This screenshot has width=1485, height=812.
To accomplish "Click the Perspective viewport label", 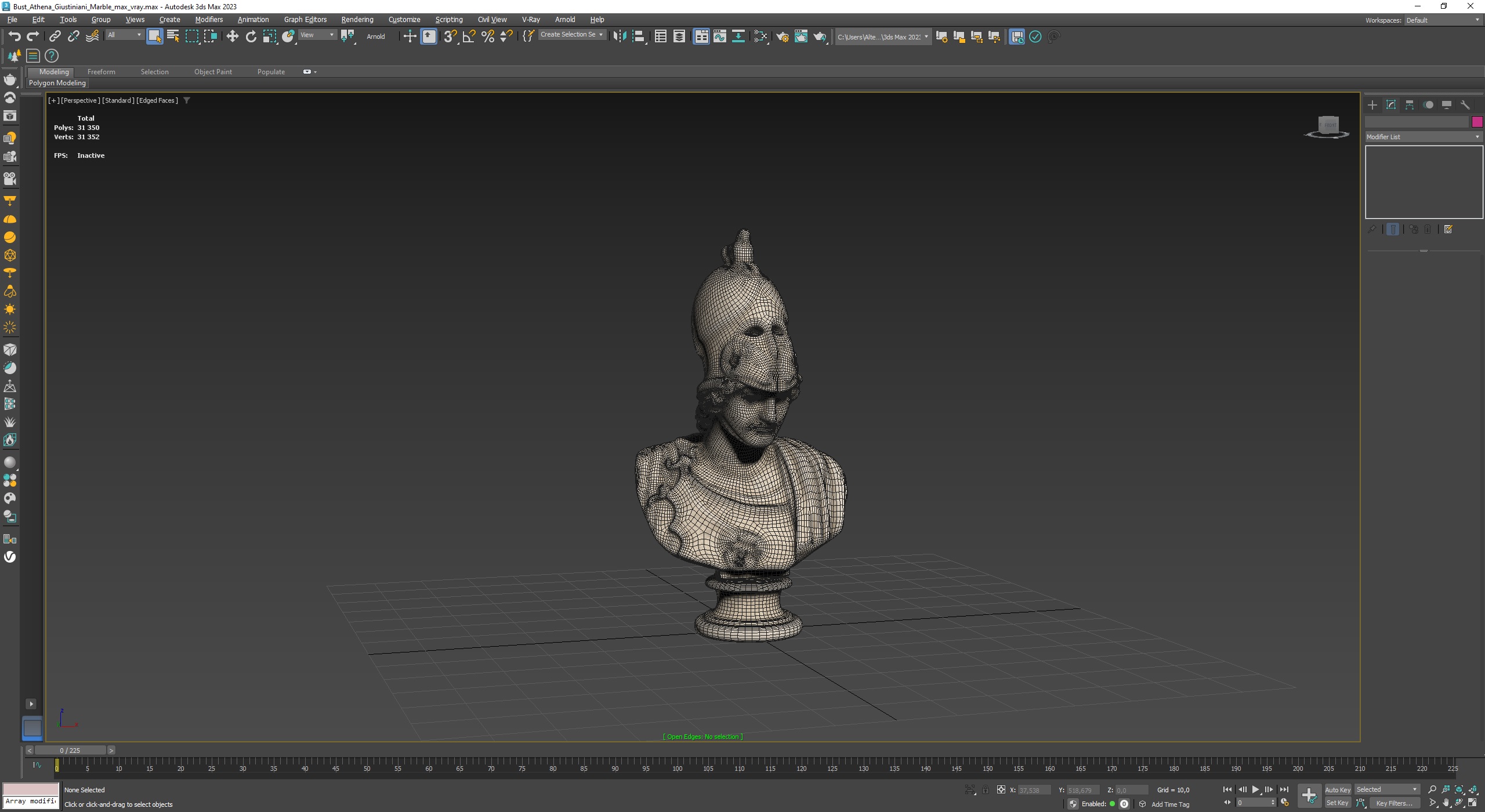I will tap(81, 100).
